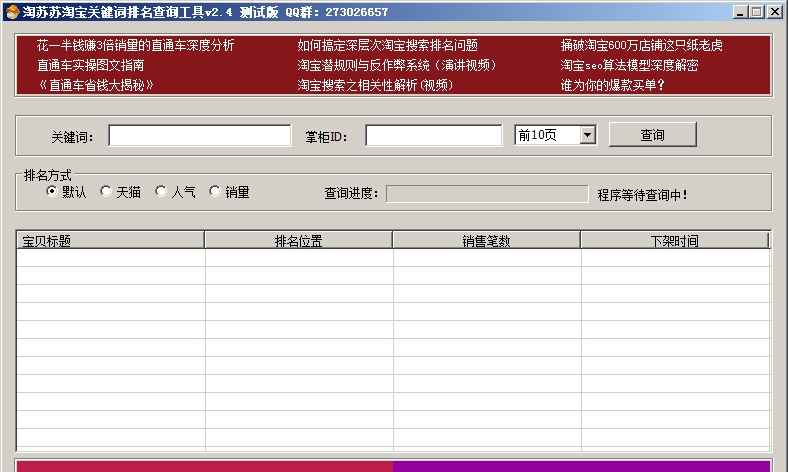Screen dimensions: 788x472
Task: Open link 花一半钱赚3倍销量的直通车深度分析
Action: pyautogui.click(x=135, y=45)
